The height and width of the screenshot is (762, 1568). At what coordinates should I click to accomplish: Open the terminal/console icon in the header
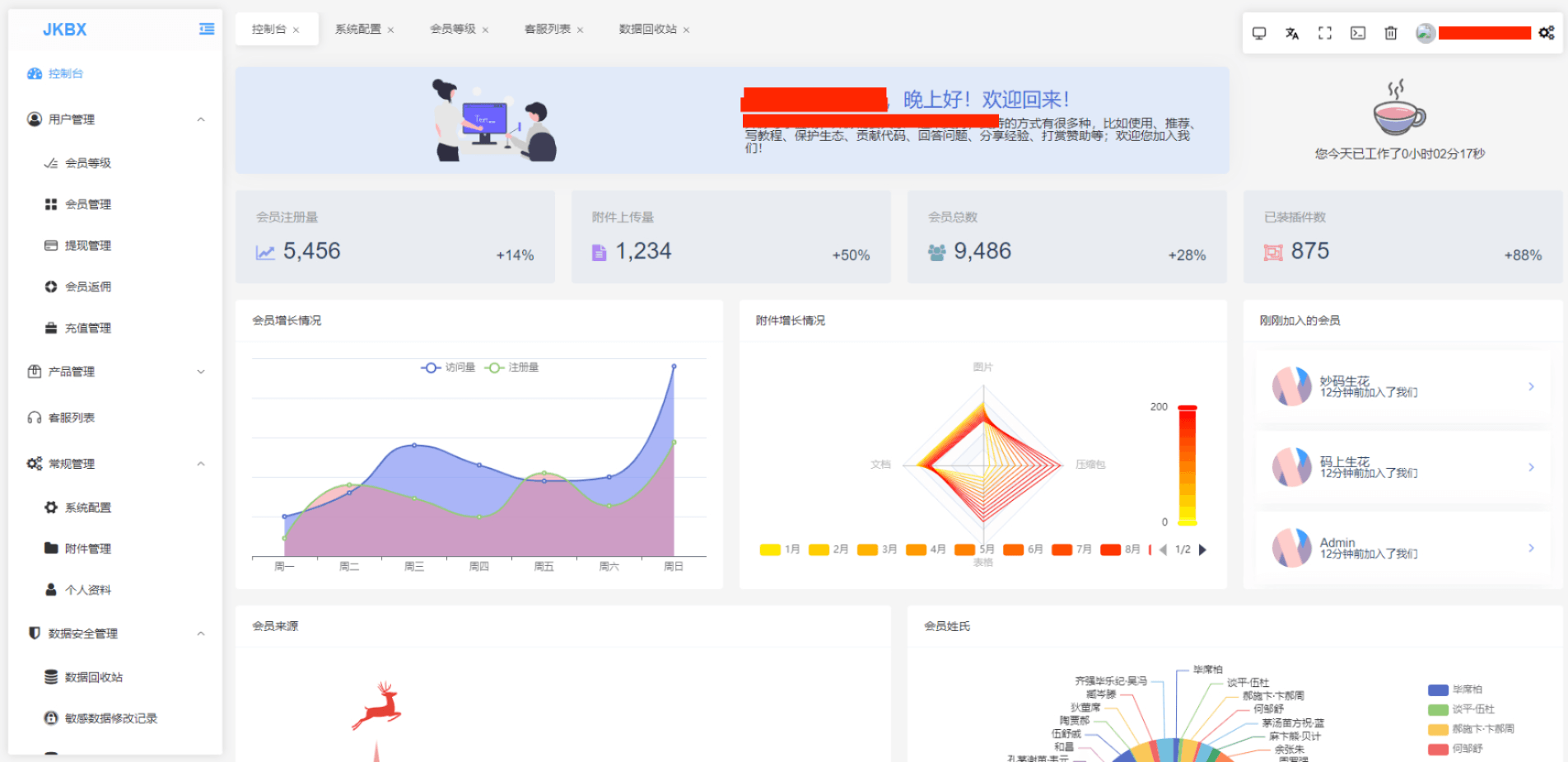(x=1357, y=33)
